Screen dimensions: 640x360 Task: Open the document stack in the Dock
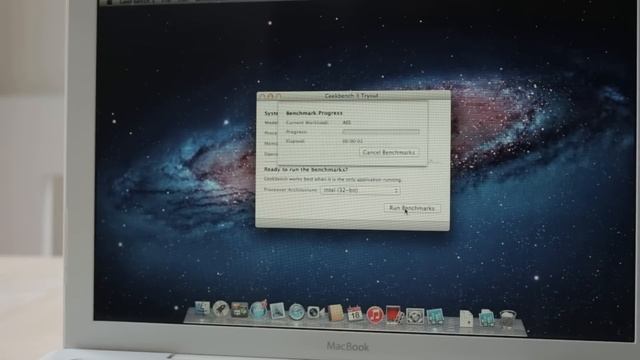point(466,318)
